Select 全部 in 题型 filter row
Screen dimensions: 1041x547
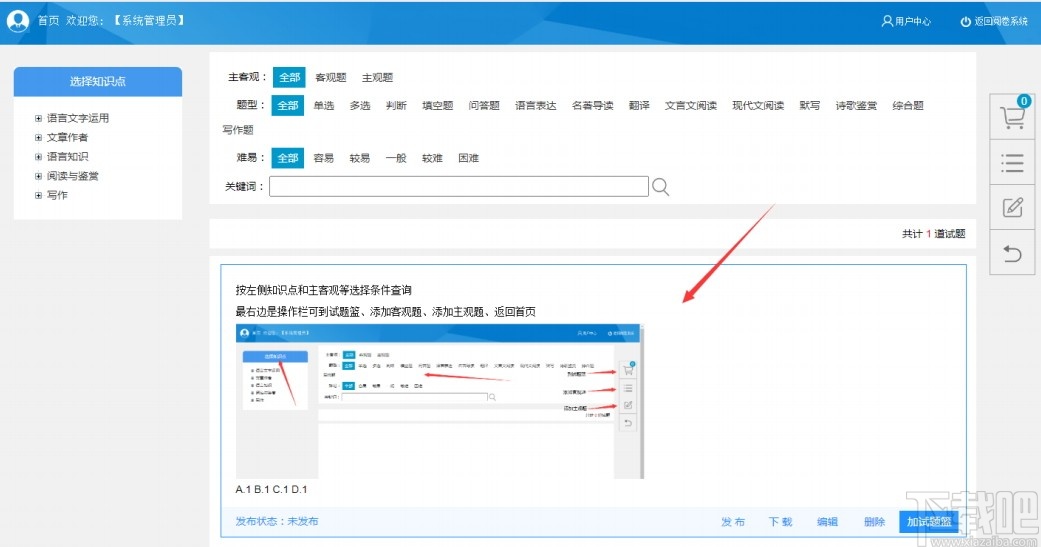pyautogui.click(x=287, y=105)
